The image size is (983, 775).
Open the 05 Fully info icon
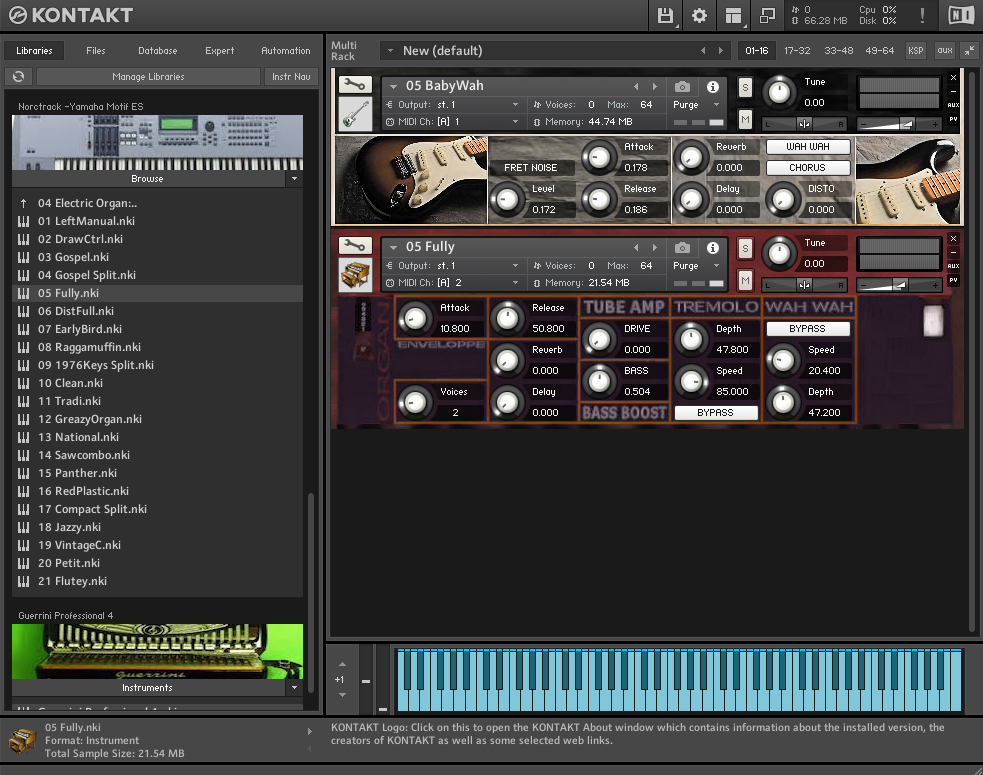click(x=713, y=248)
